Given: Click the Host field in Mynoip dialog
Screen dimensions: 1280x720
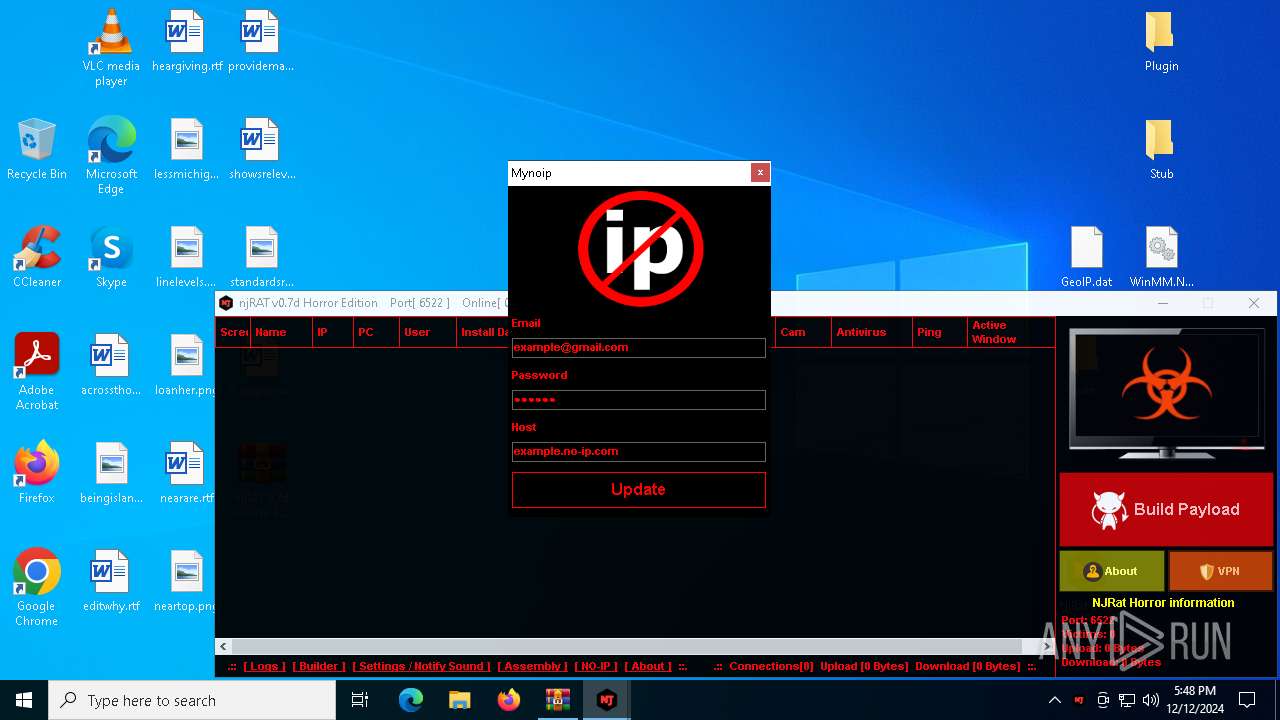Looking at the screenshot, I should click(x=638, y=451).
